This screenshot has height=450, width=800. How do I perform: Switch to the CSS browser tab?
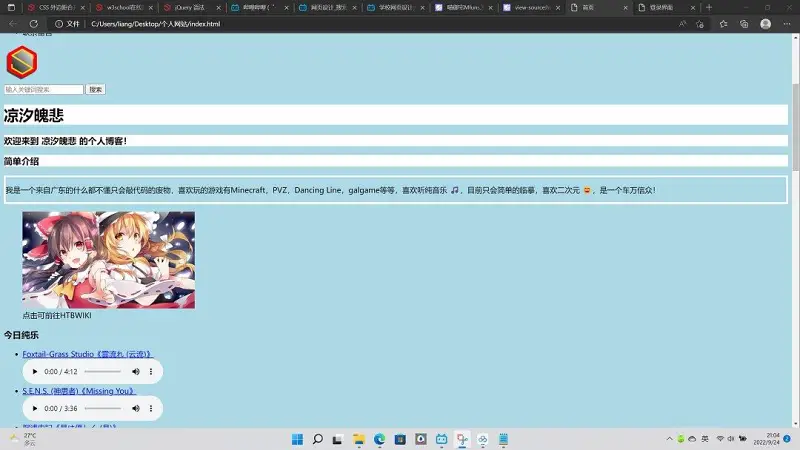(x=56, y=8)
